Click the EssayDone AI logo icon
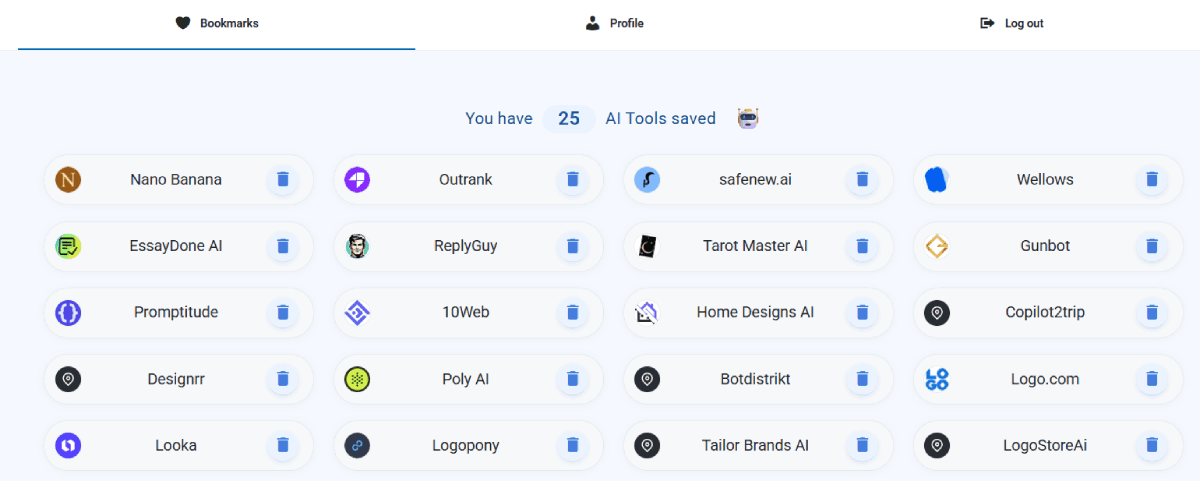1200x481 pixels. click(68, 246)
